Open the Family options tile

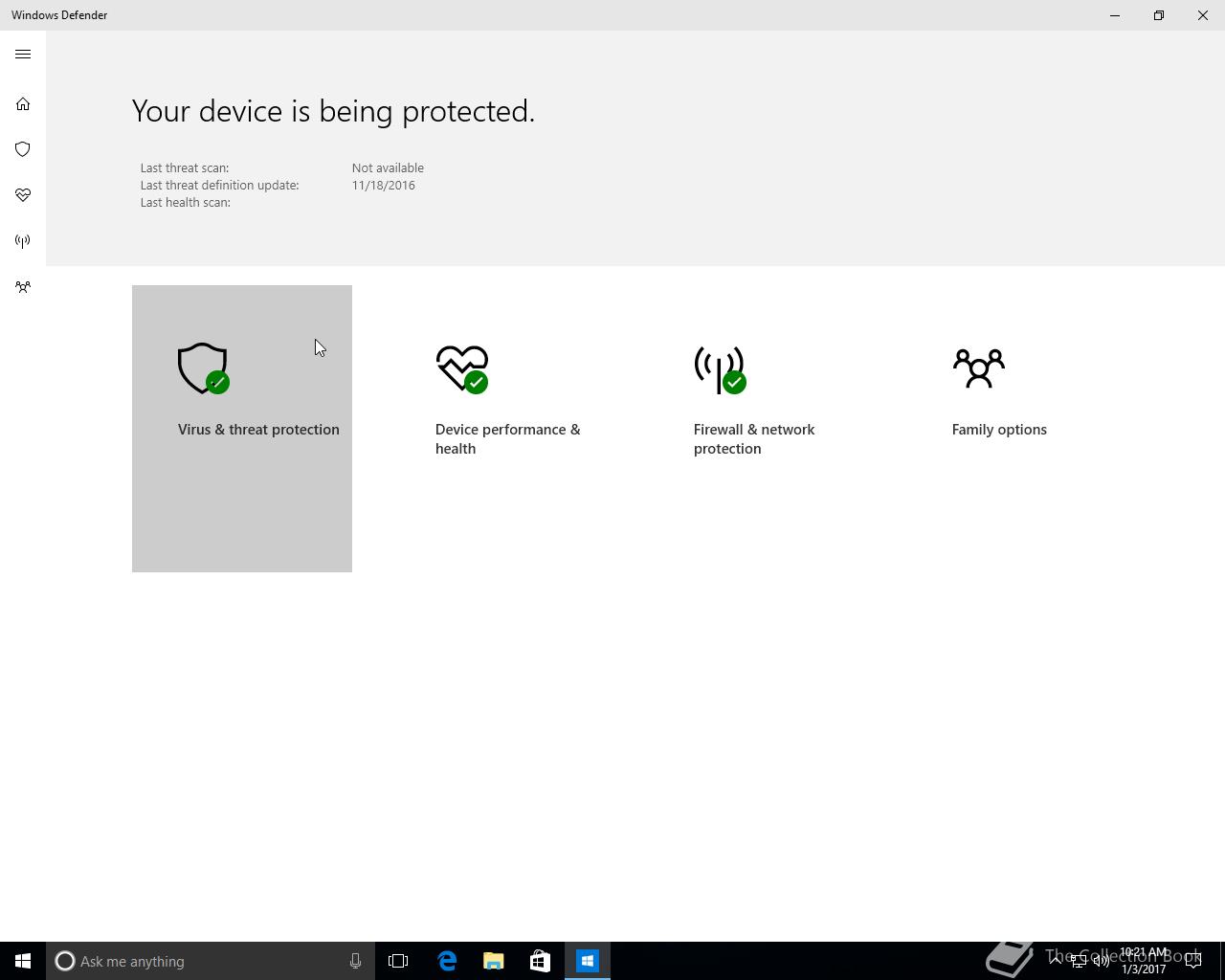click(x=1017, y=429)
